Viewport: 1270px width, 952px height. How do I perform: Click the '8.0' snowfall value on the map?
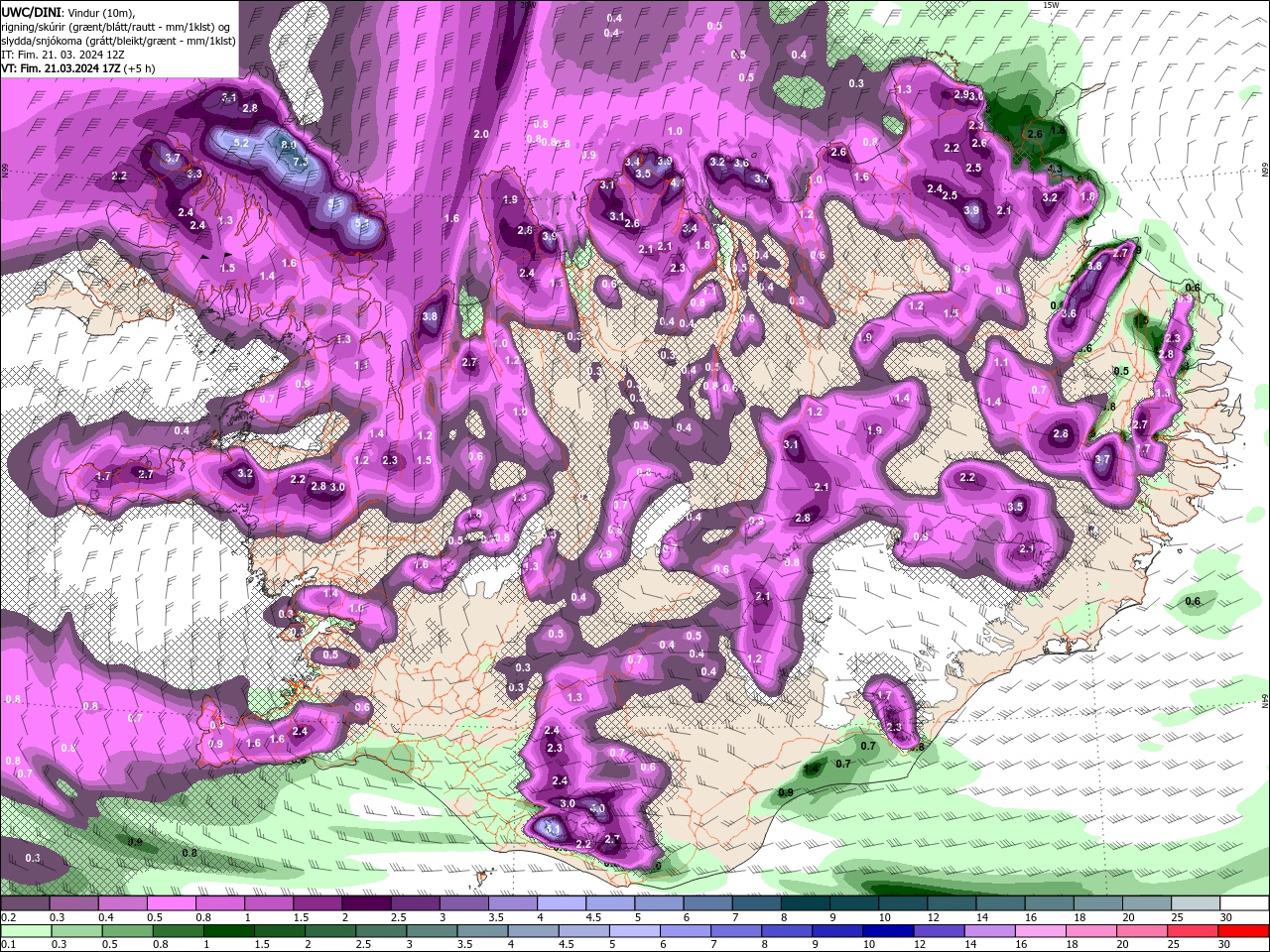[289, 145]
